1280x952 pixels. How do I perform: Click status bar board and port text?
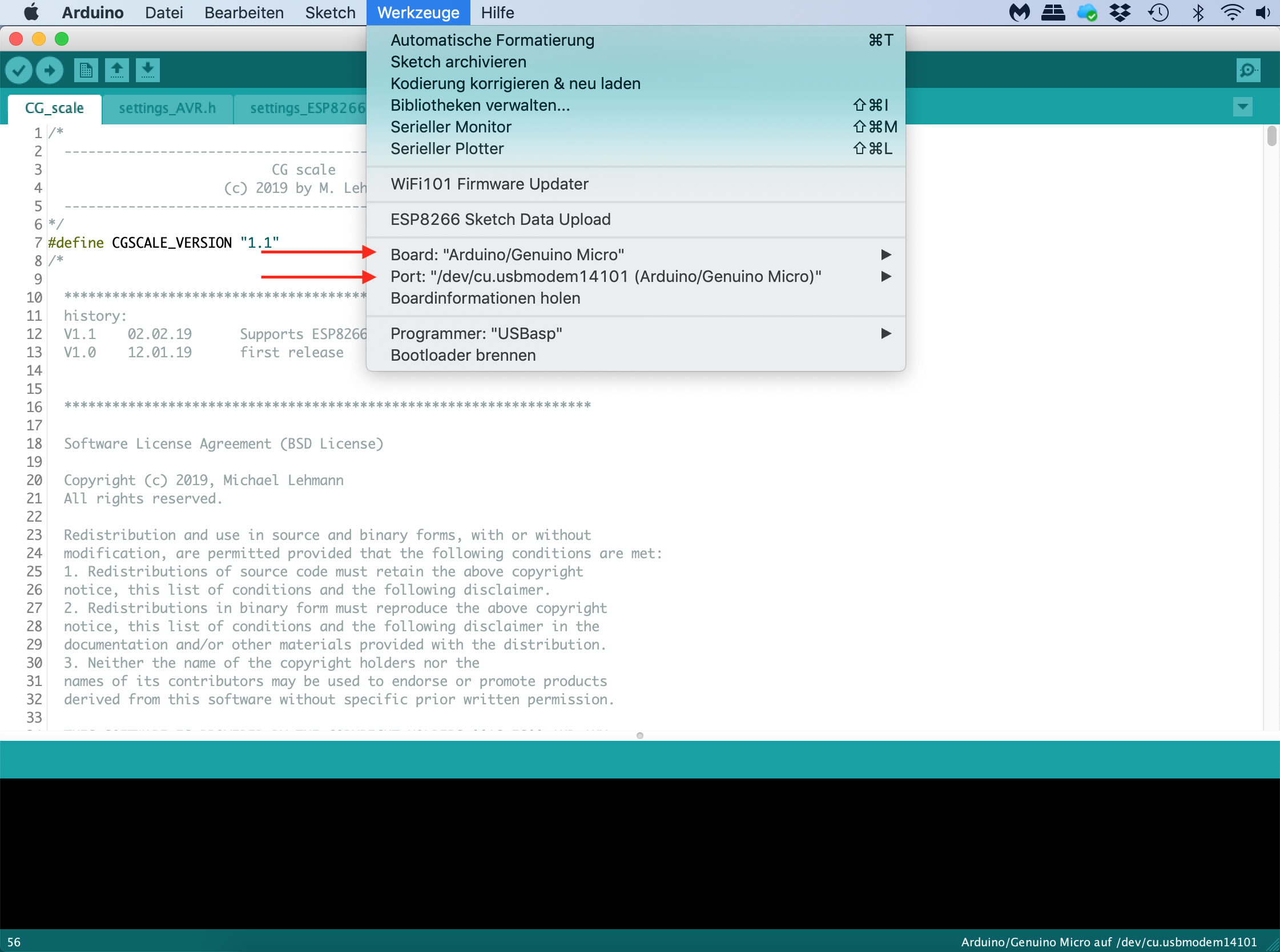(1108, 942)
